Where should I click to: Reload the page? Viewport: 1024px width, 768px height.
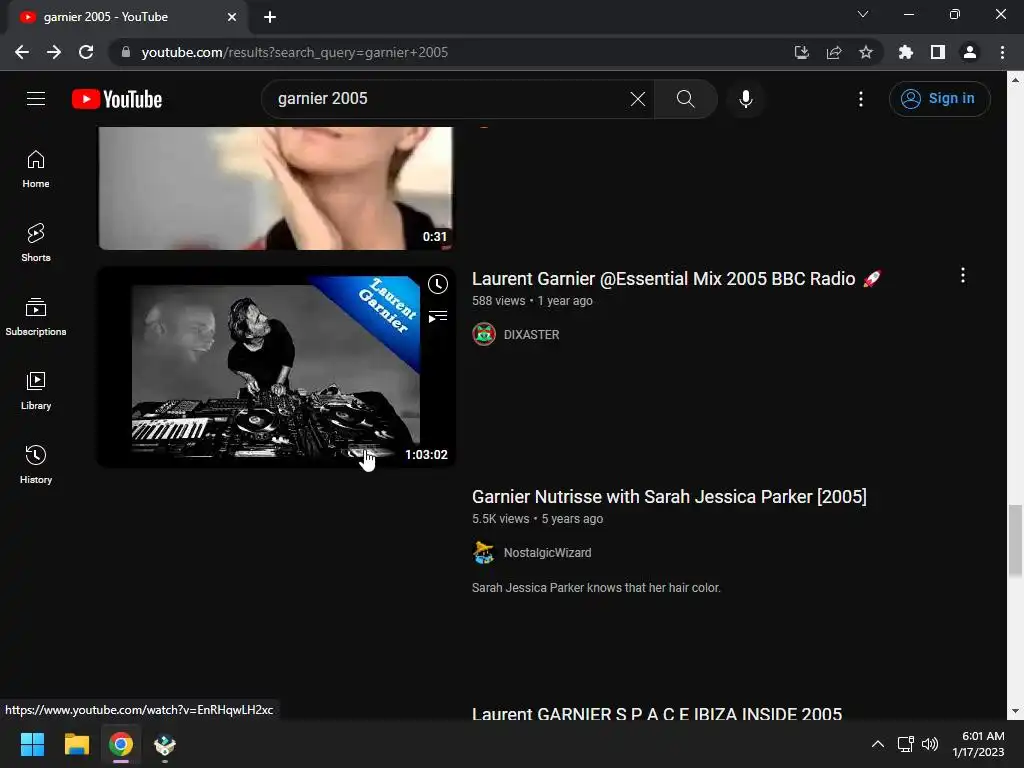click(86, 52)
